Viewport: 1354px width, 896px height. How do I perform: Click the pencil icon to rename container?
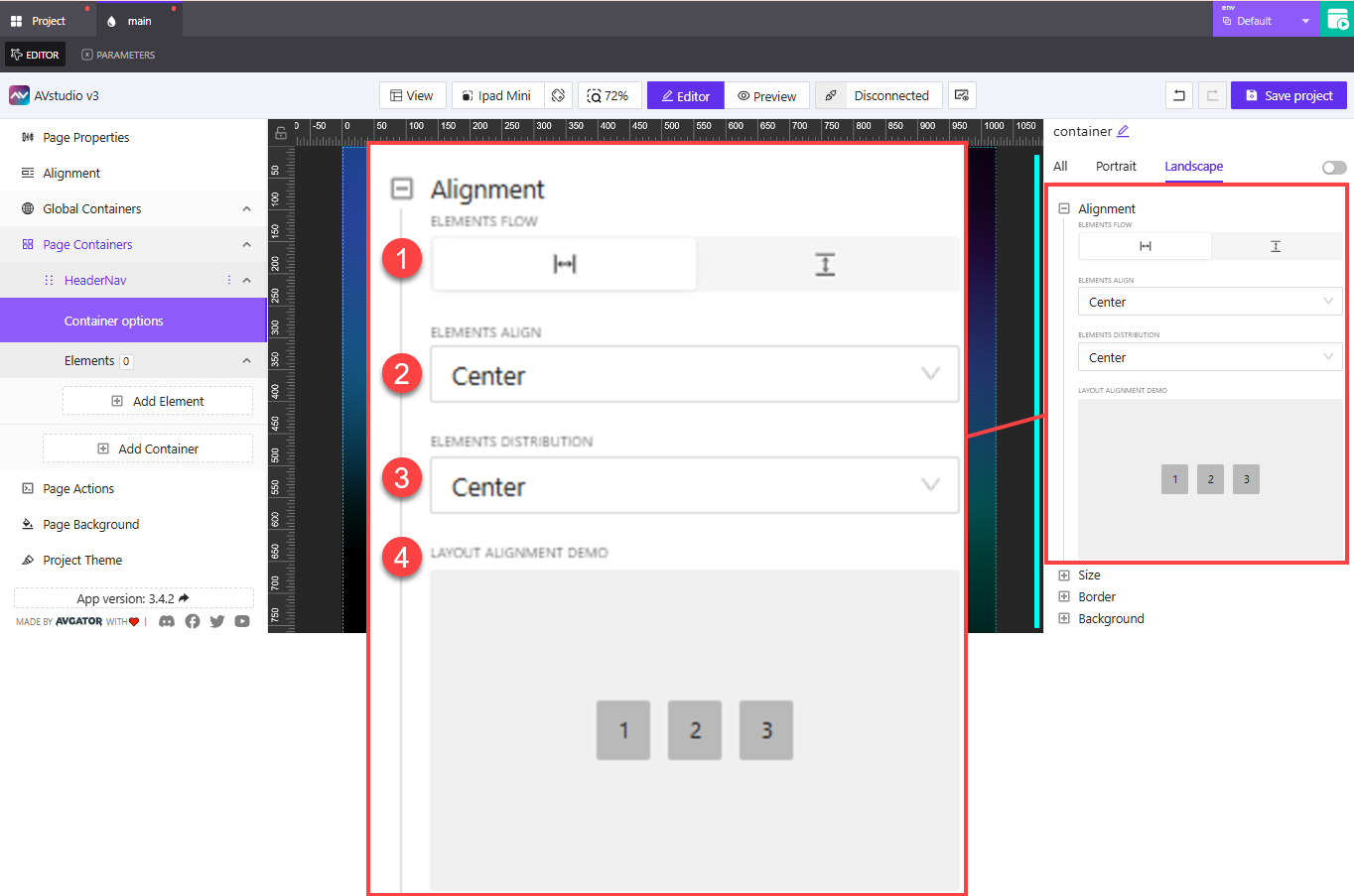point(1123,131)
